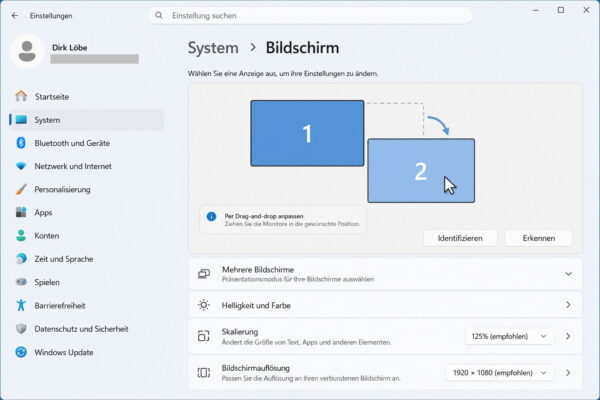The height and width of the screenshot is (400, 600).
Task: Open Bildschirmauflösung details chevron arrow
Action: tap(568, 372)
